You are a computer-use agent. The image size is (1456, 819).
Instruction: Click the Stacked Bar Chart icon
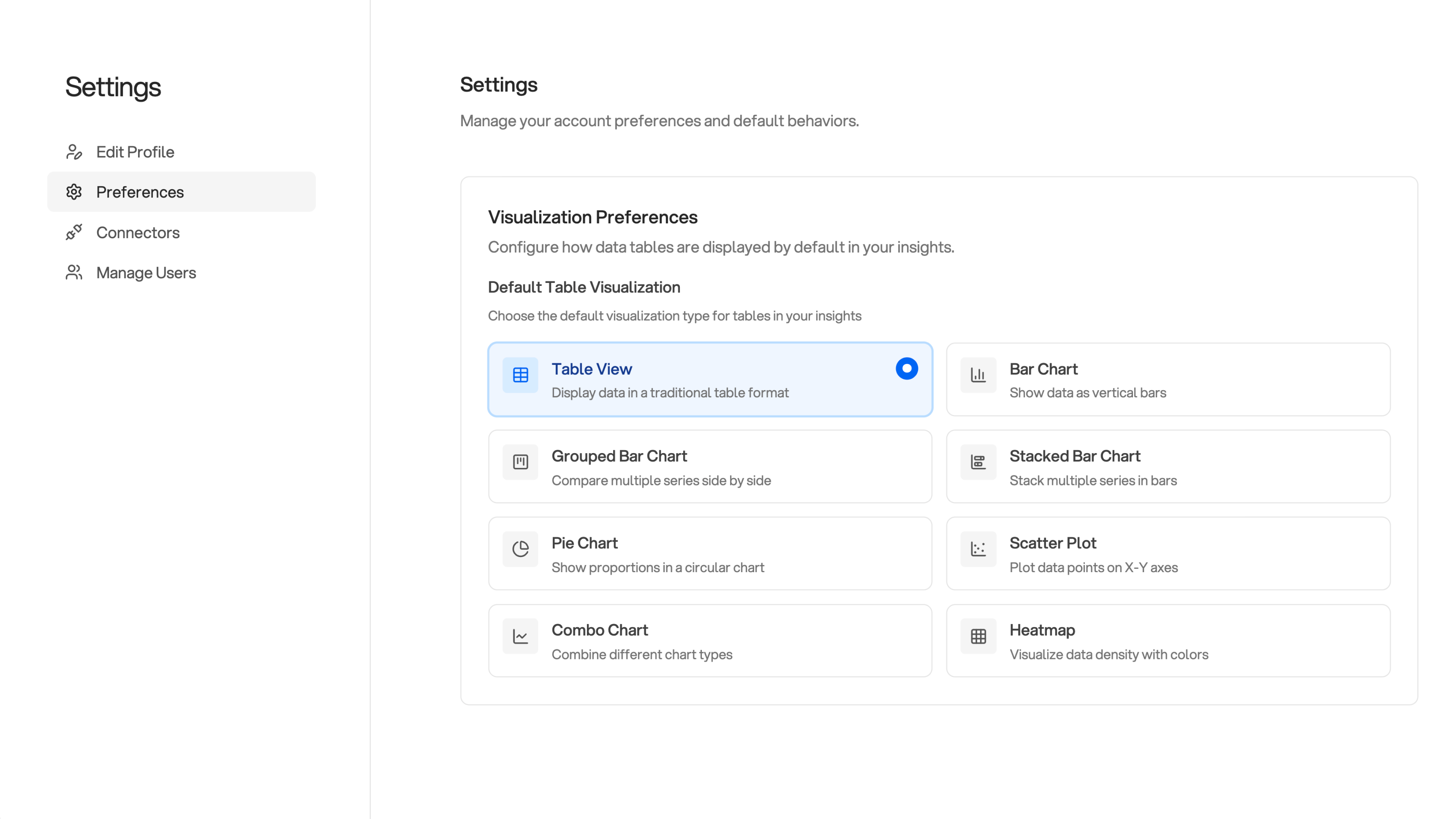(x=978, y=462)
